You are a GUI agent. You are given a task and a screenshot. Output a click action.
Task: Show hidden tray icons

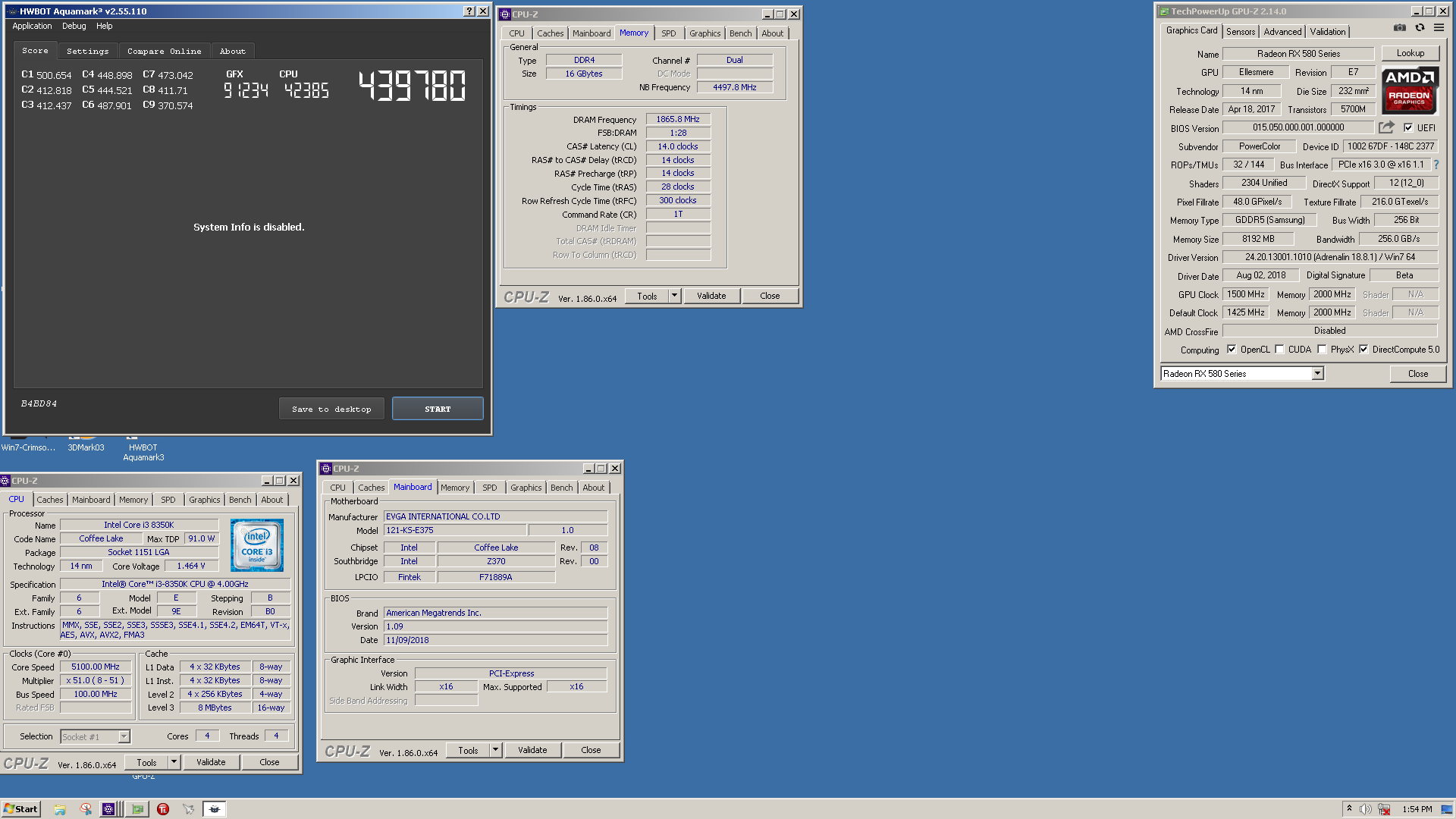[x=1349, y=808]
